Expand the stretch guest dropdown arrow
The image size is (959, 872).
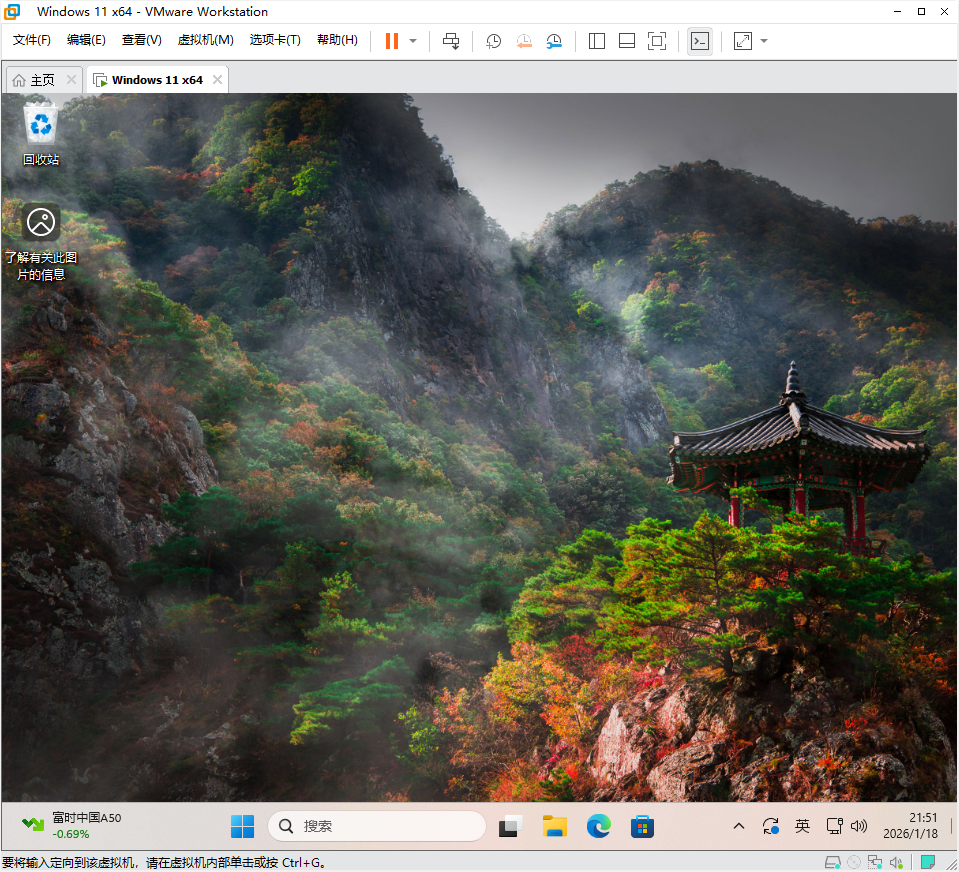click(x=764, y=41)
